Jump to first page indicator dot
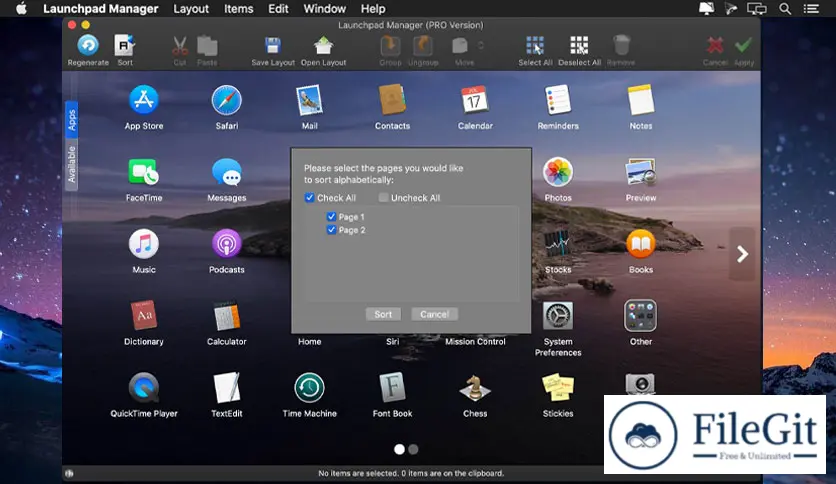 pyautogui.click(x=399, y=449)
